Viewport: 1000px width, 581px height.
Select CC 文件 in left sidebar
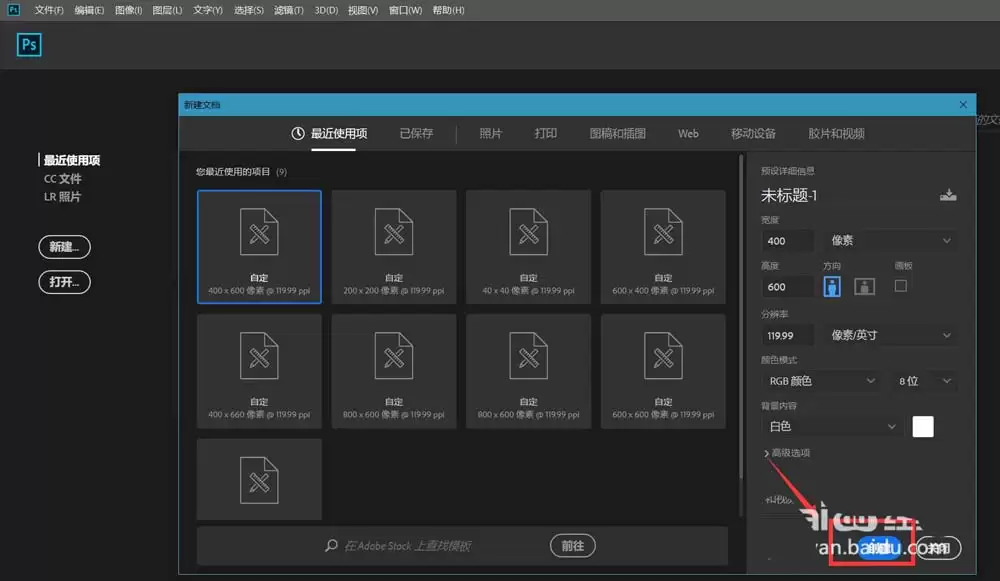coord(62,179)
